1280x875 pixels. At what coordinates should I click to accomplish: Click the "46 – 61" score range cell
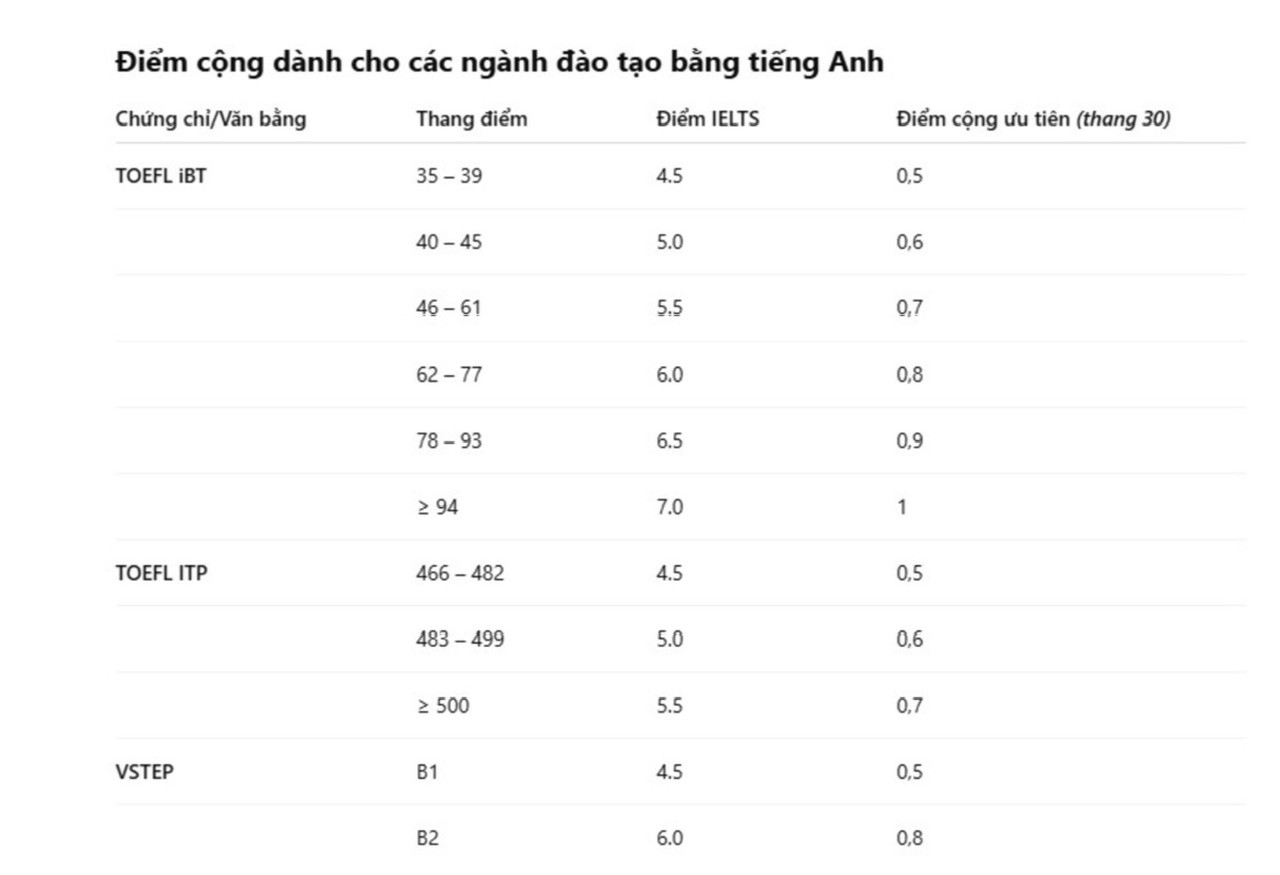point(449,308)
